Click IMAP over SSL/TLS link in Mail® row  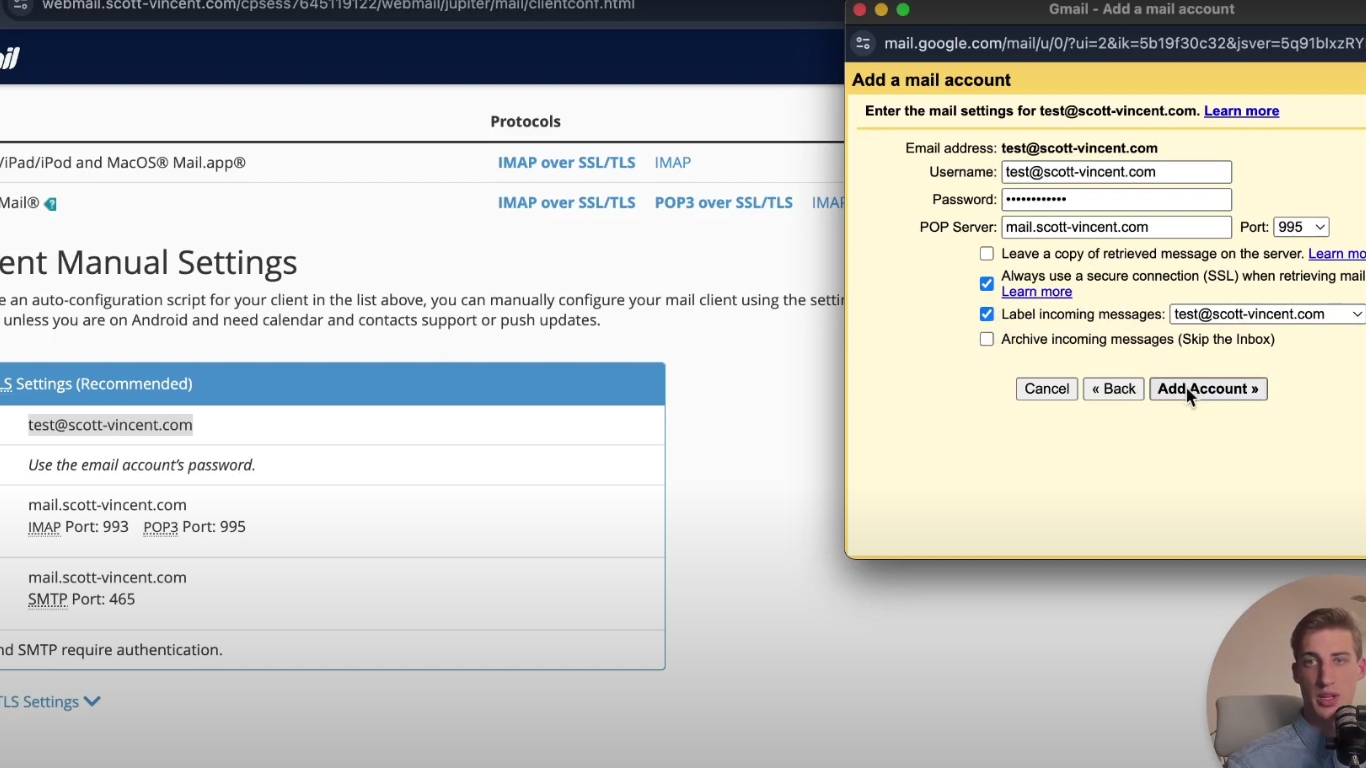click(566, 202)
